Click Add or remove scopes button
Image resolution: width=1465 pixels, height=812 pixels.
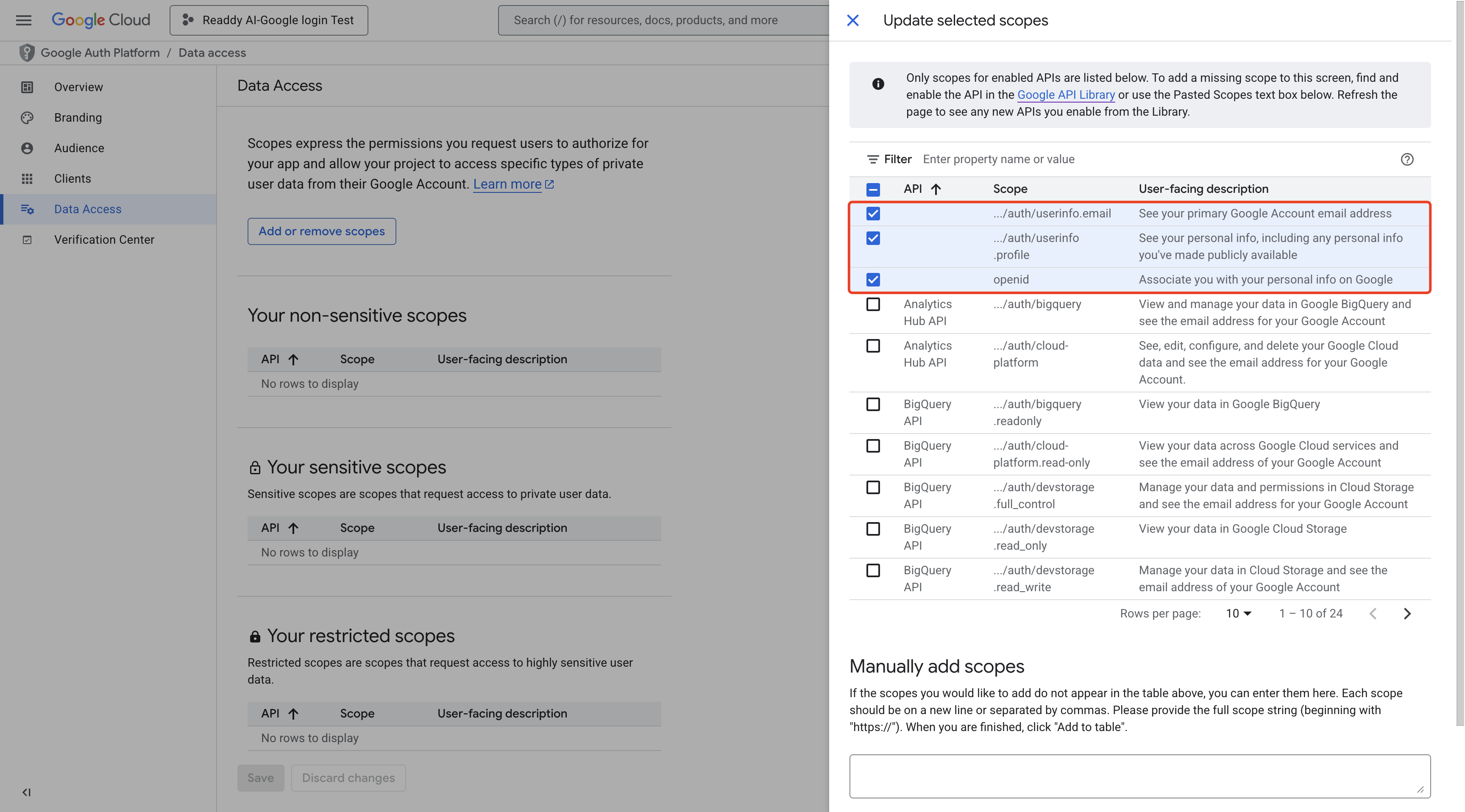coord(321,231)
